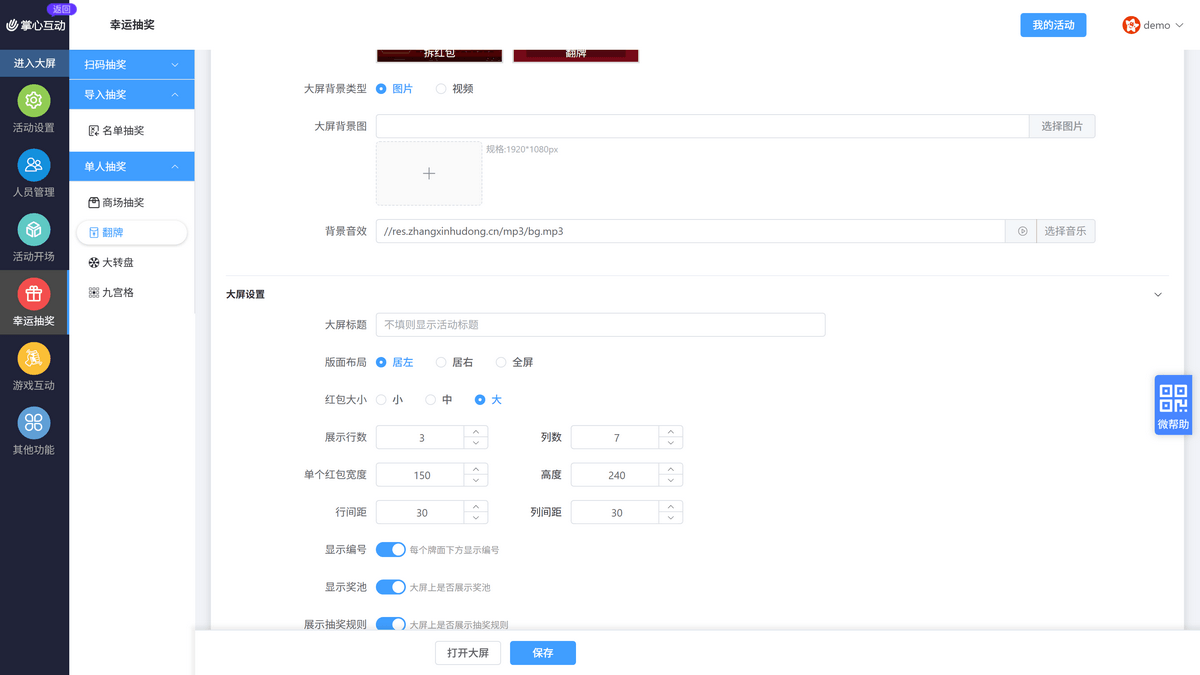The height and width of the screenshot is (675, 1200).
Task: Decrease 列数 value
Action: coord(671,443)
